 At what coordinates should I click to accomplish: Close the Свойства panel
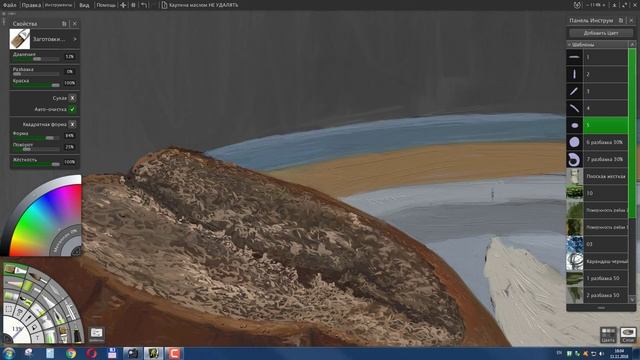coord(75,24)
